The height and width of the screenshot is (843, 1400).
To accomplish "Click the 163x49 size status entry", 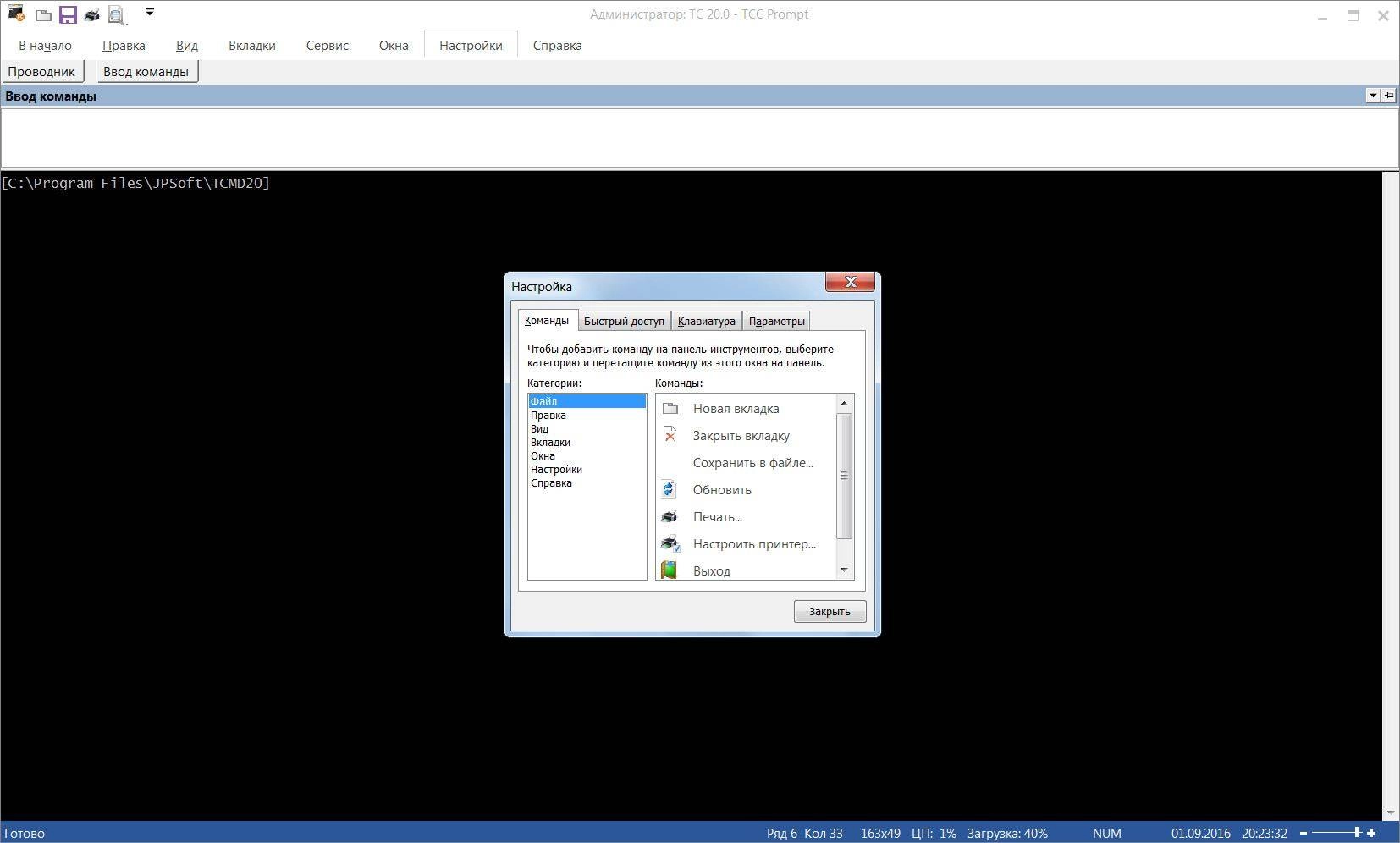I will (x=880, y=833).
